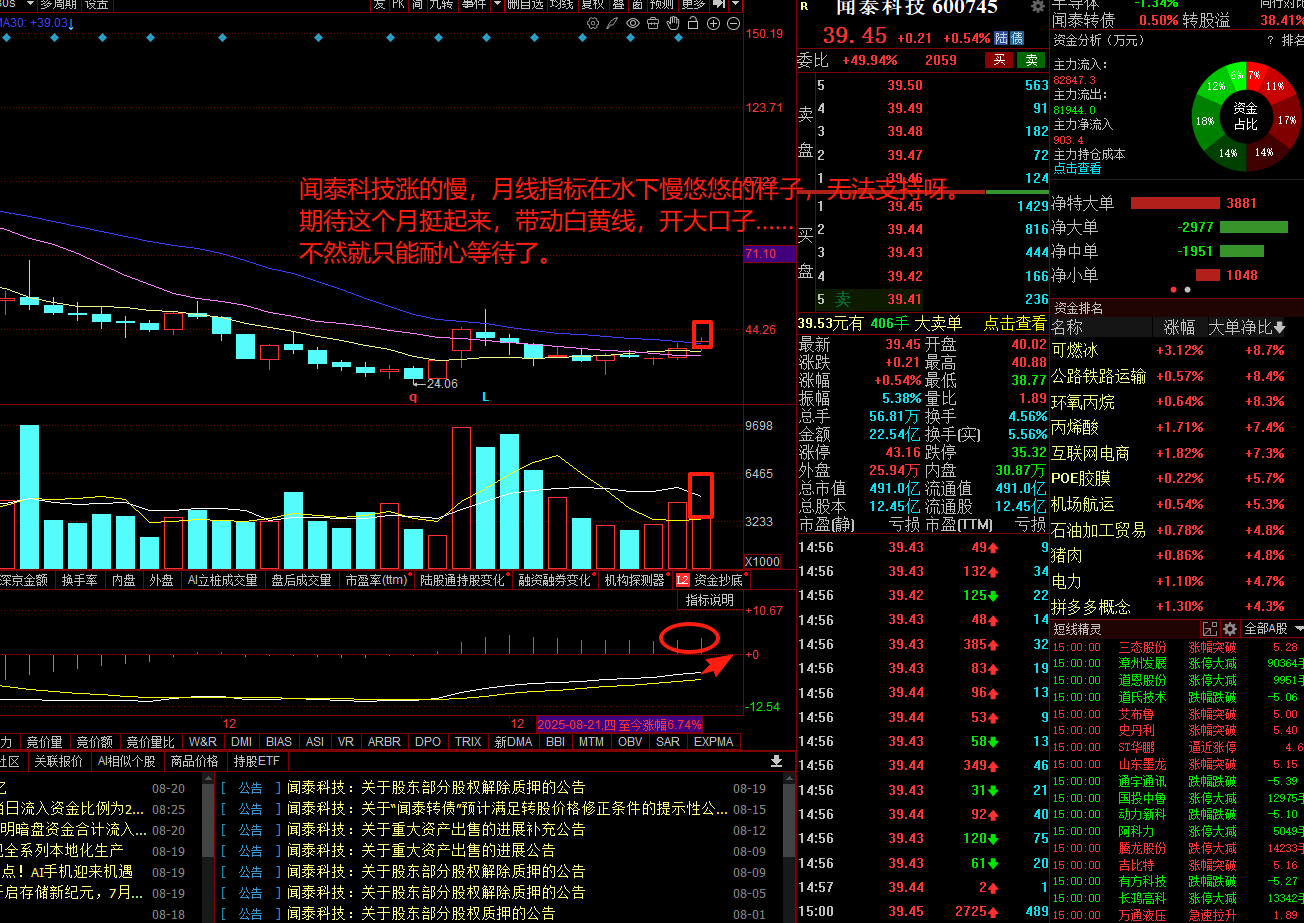The height and width of the screenshot is (923, 1304).
Task: Switch to the 市盈率(ttm) tab
Action: 376,580
